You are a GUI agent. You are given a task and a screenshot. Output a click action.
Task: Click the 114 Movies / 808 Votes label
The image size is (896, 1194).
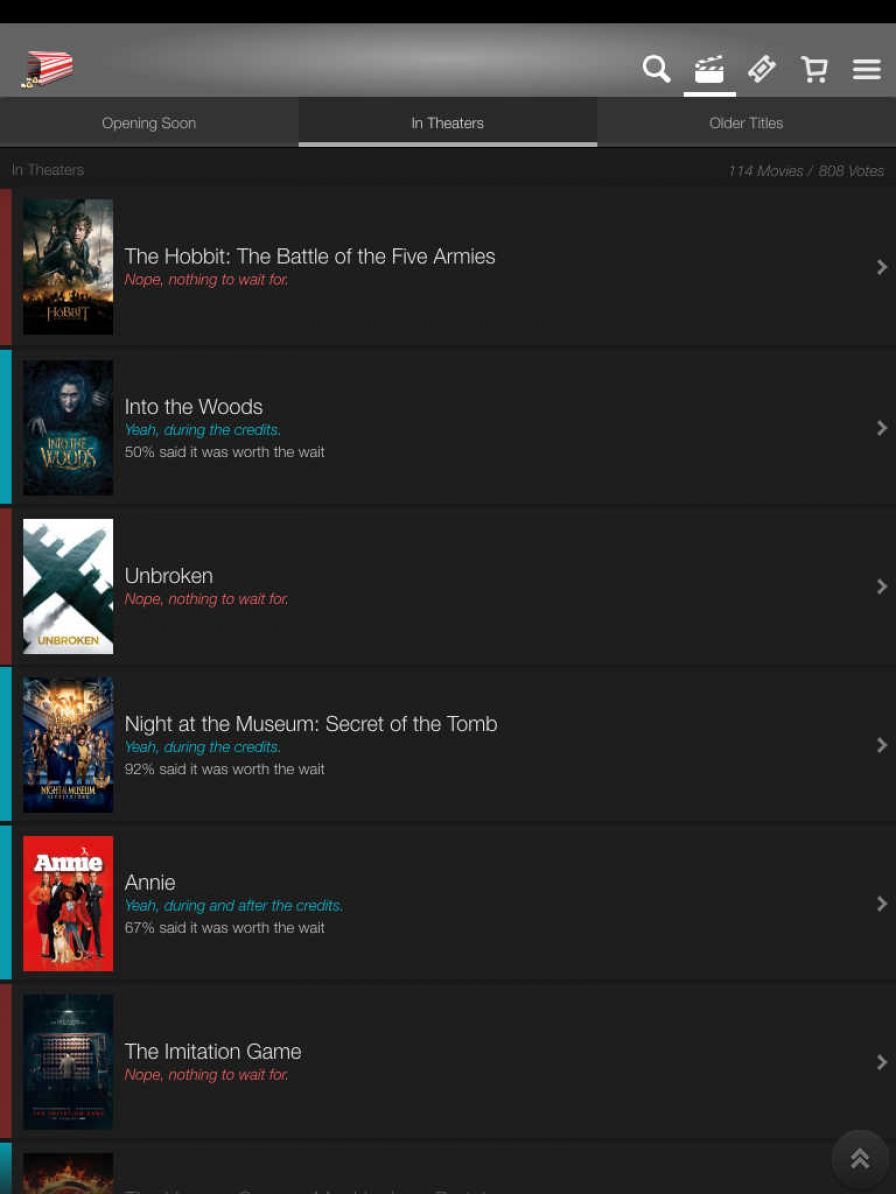806,170
